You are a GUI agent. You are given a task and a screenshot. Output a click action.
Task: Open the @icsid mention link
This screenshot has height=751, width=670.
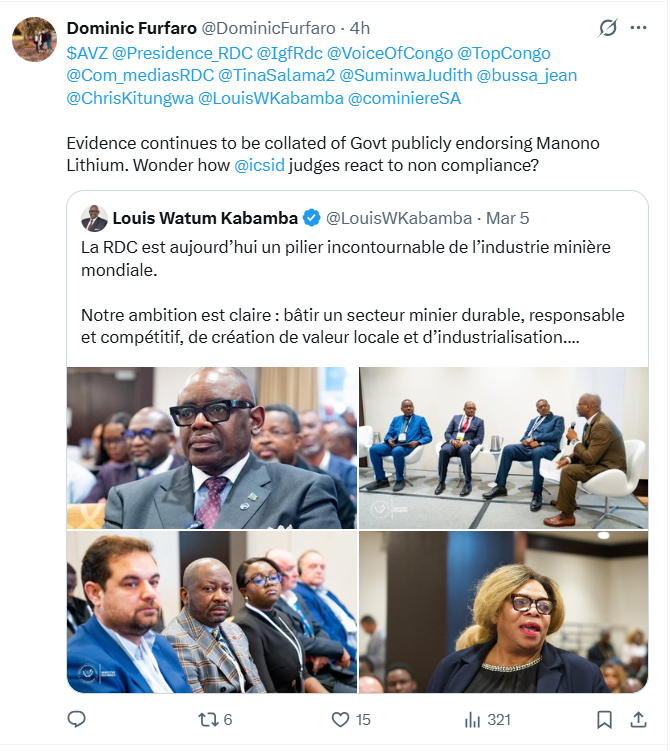coord(259,165)
